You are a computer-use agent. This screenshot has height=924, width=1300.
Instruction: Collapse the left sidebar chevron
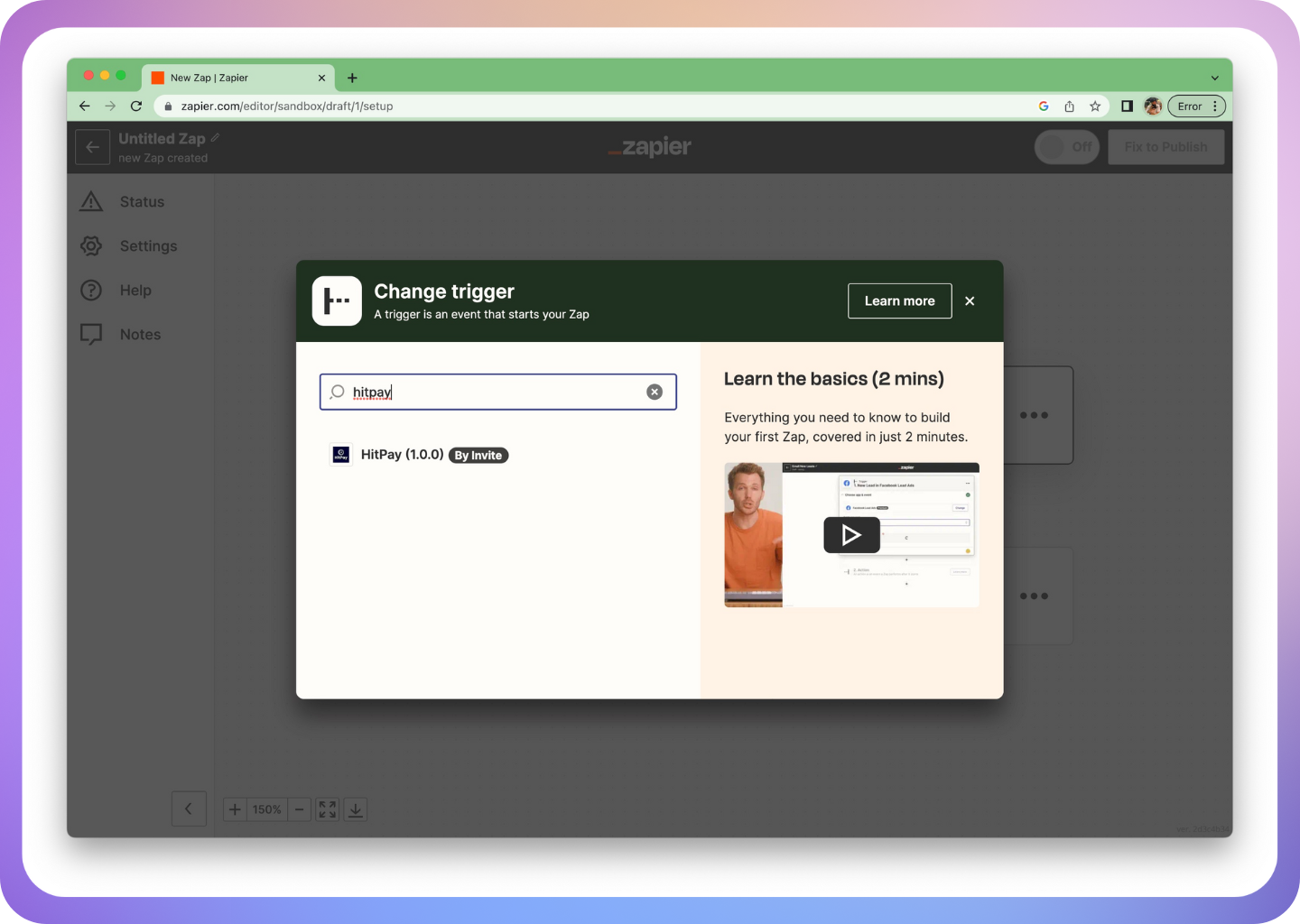189,809
